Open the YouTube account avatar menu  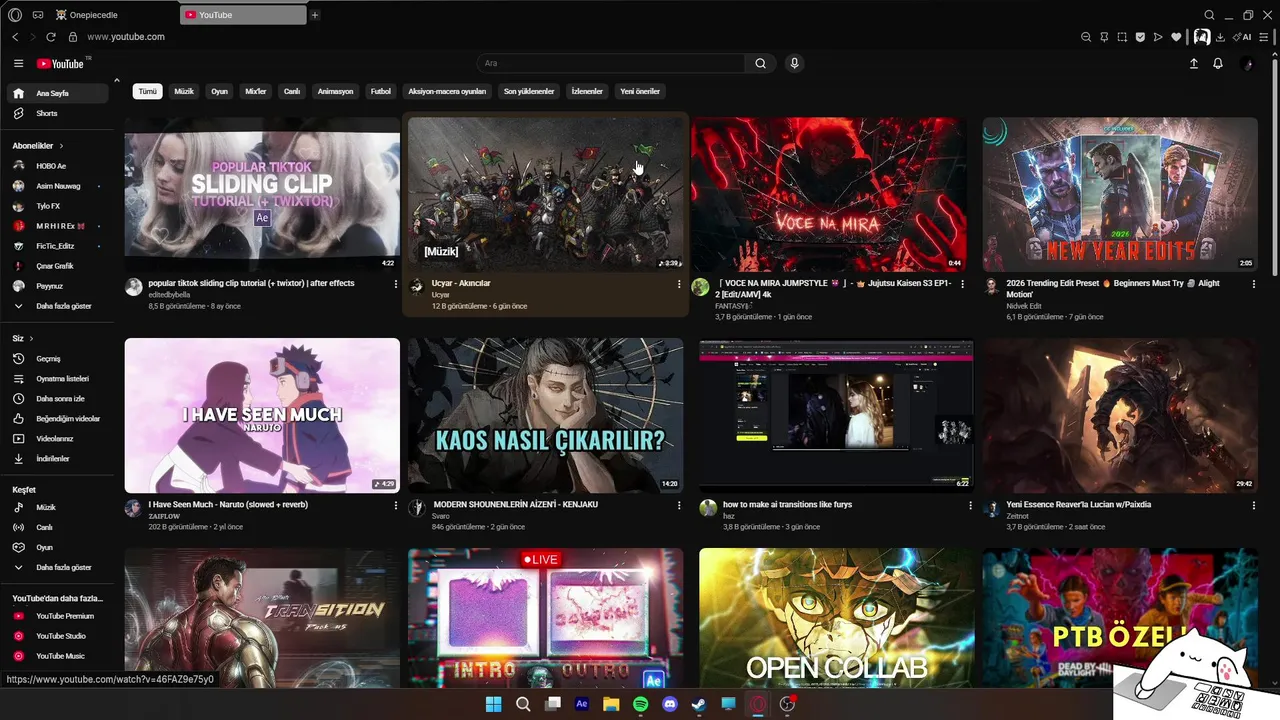point(1246,63)
